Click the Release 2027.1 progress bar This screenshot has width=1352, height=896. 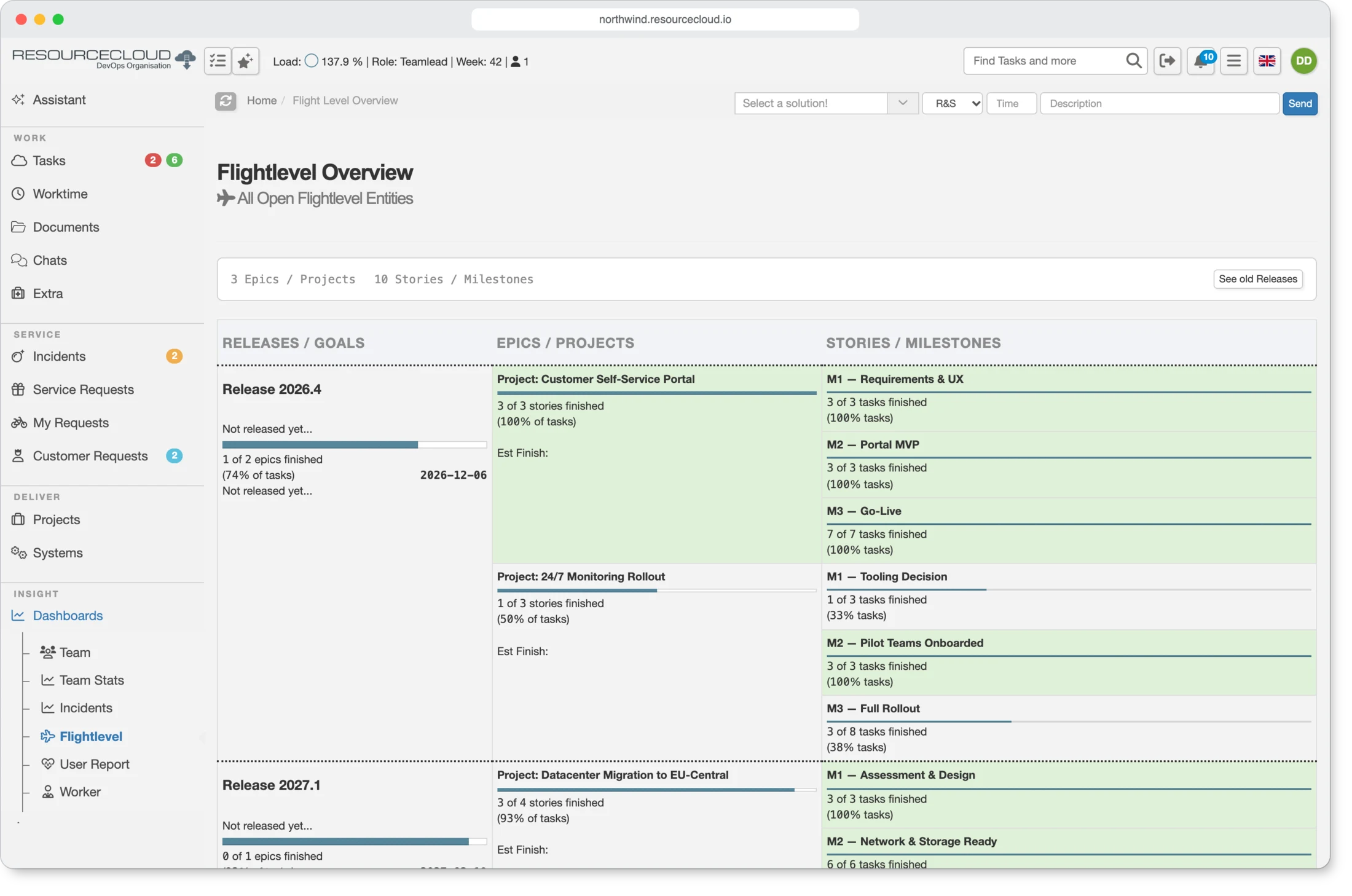pos(354,841)
